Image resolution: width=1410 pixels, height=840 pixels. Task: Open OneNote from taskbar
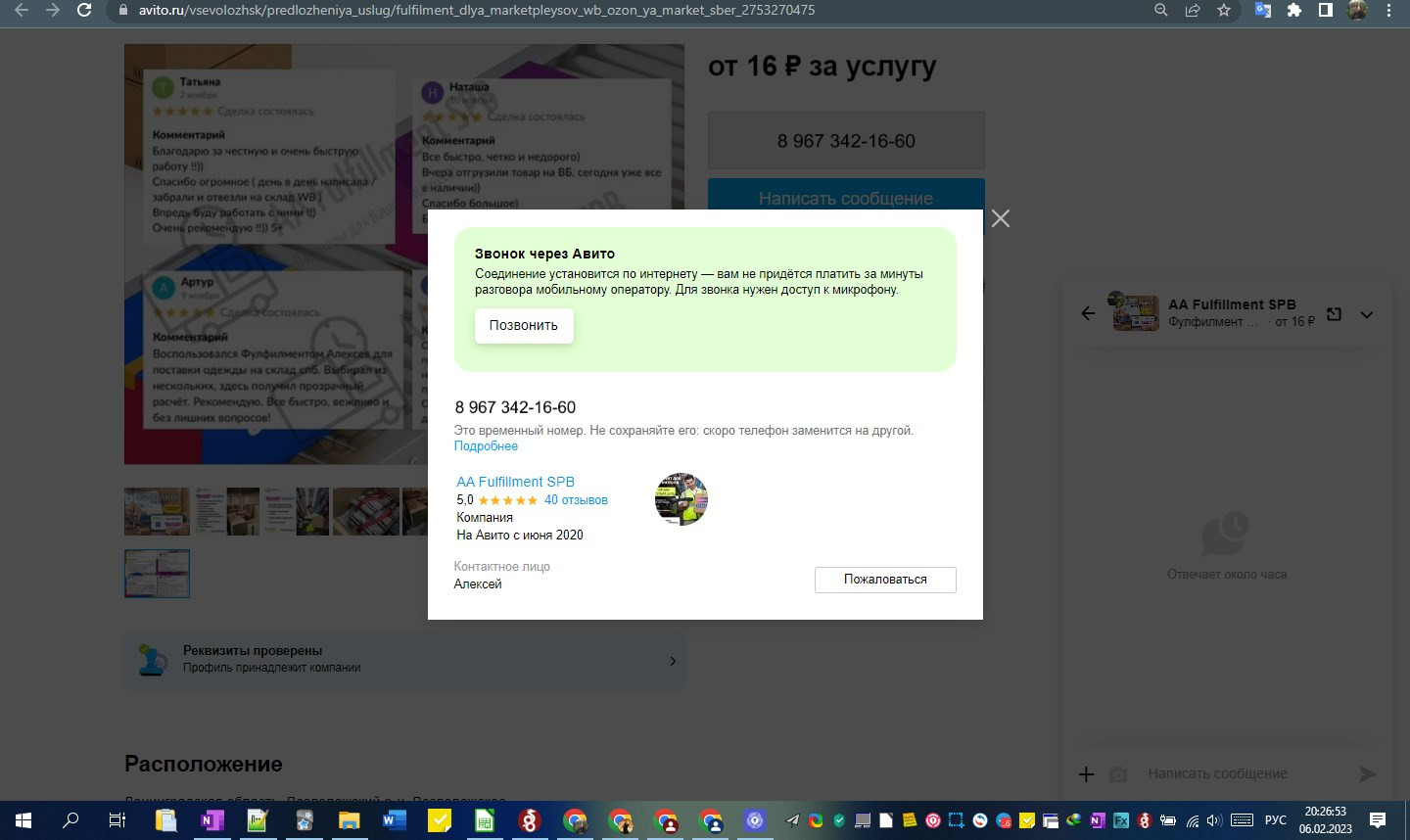pos(211,820)
